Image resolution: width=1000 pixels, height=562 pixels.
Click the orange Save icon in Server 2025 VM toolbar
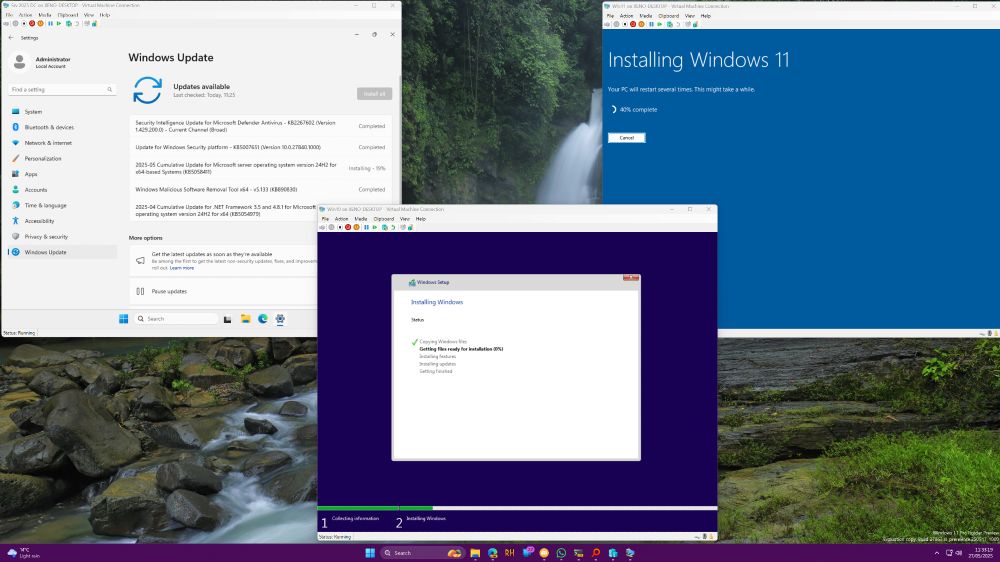point(40,24)
